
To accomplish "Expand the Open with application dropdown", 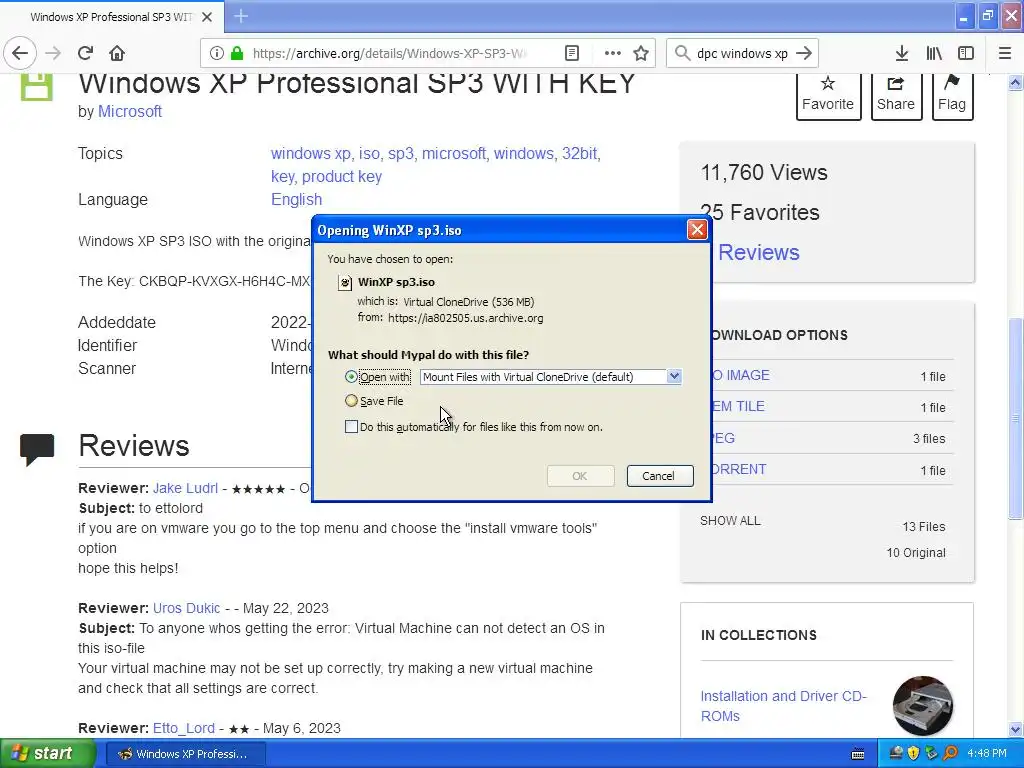I will 674,377.
